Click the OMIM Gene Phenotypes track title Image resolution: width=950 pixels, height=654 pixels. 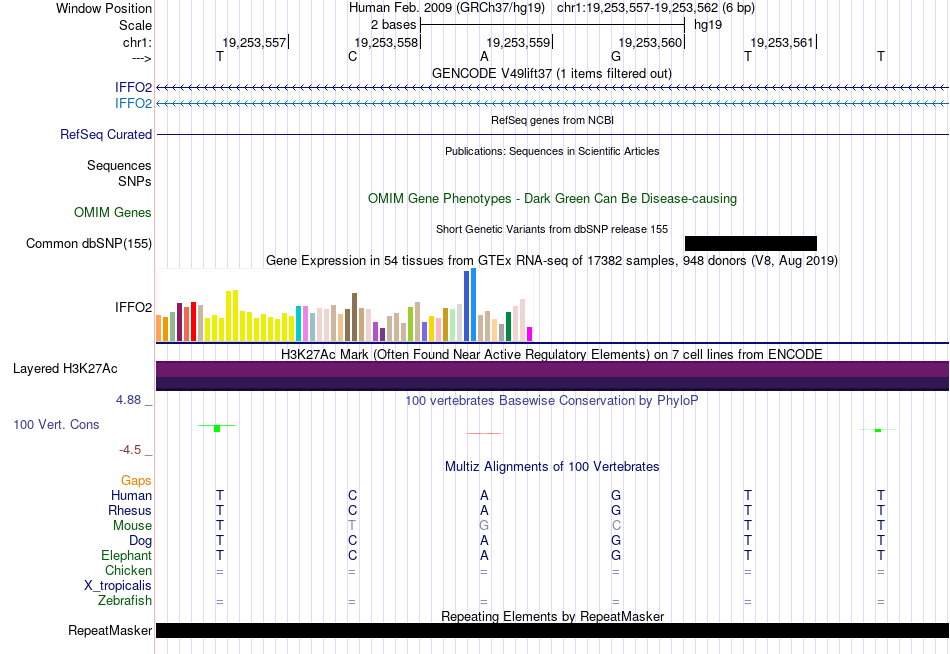pos(552,198)
